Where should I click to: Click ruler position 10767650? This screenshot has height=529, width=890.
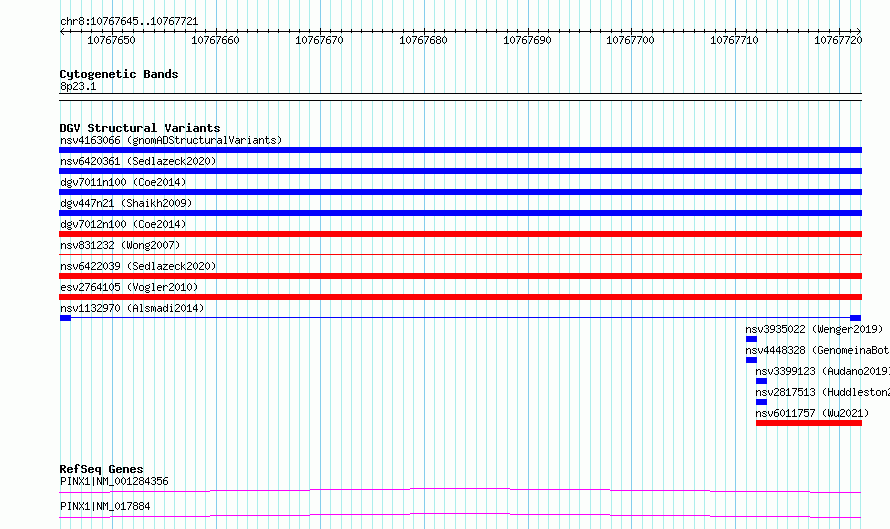(111, 40)
